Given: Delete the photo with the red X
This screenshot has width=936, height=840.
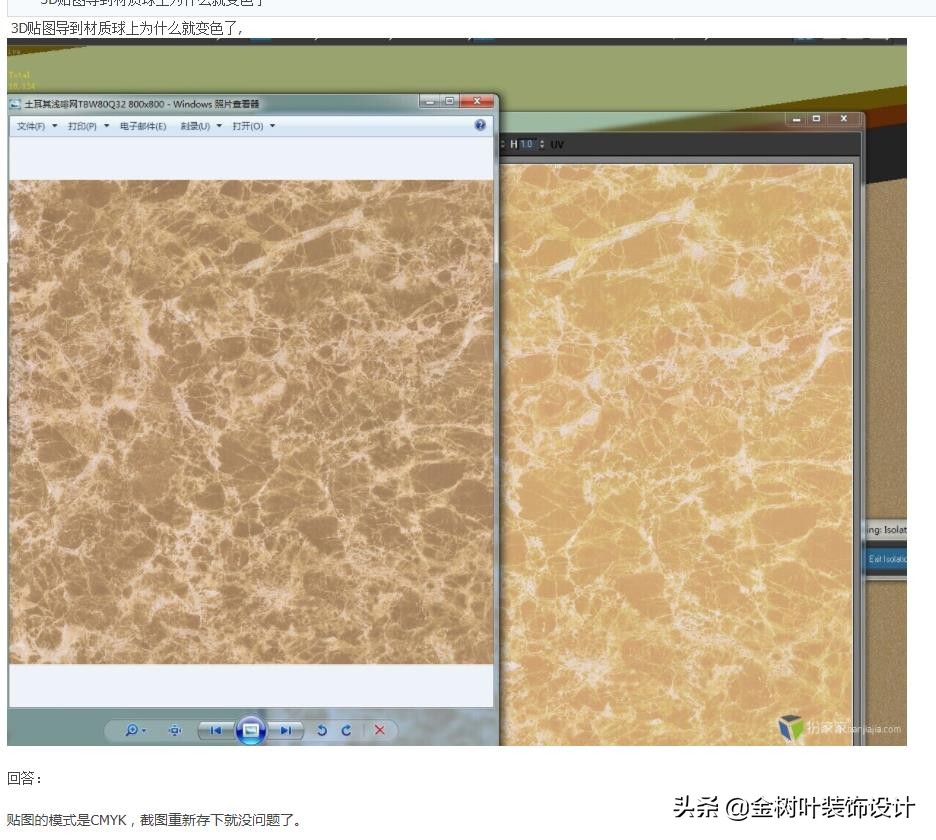Looking at the screenshot, I should (379, 731).
